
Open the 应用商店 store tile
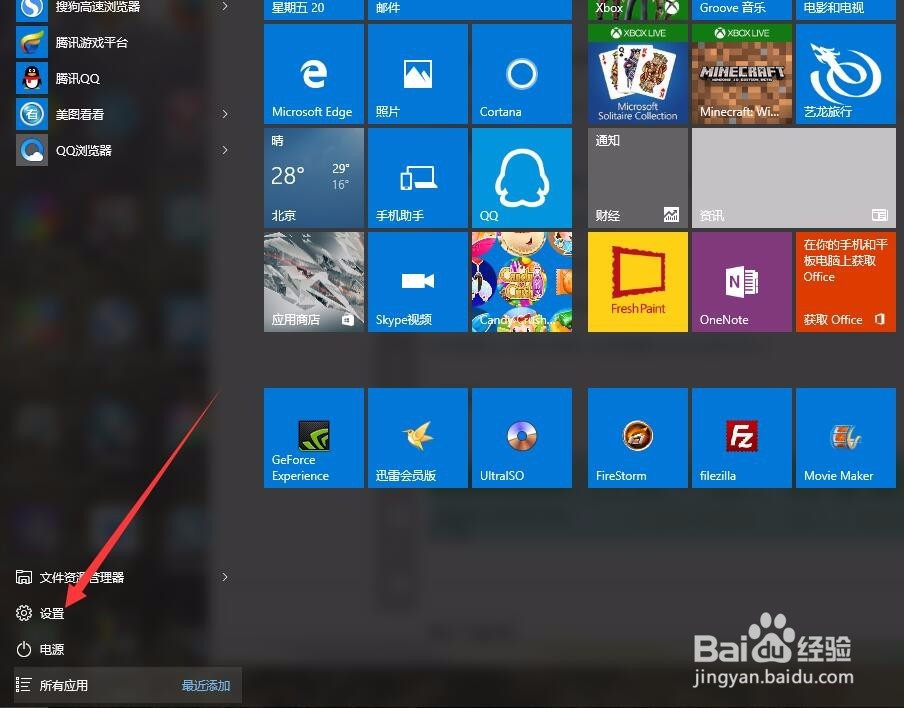coord(314,282)
